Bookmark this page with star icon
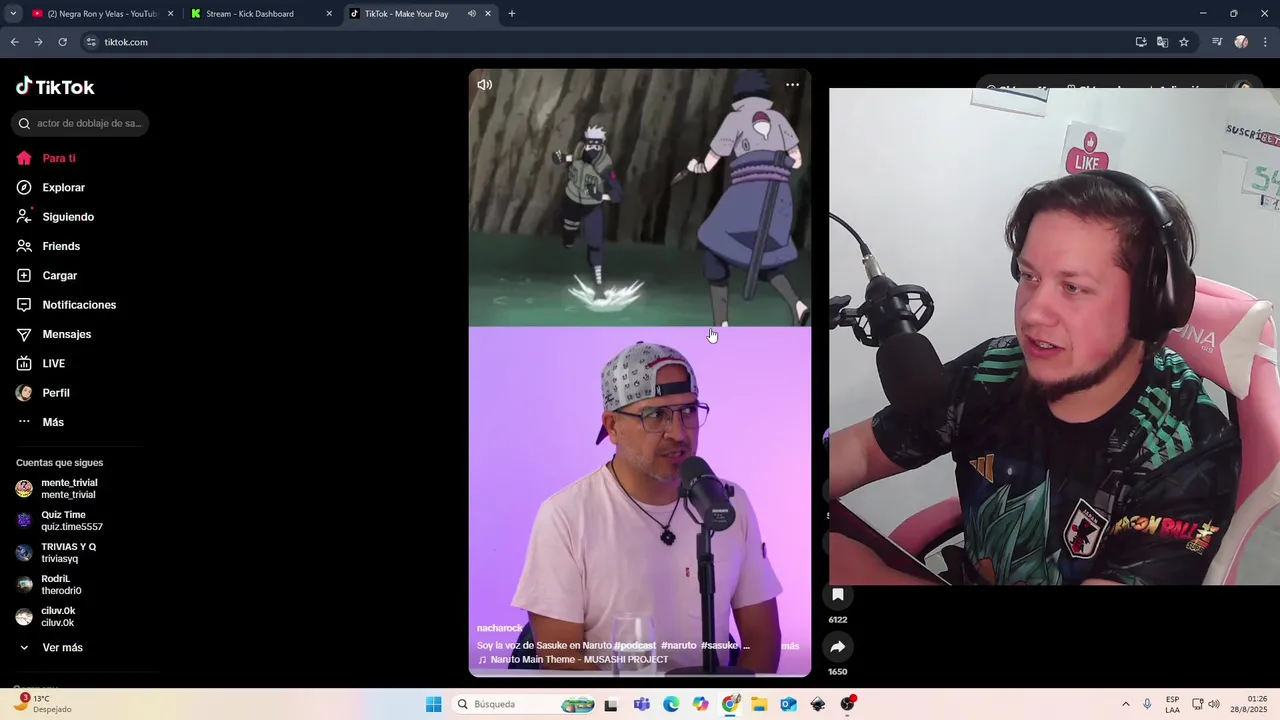Image resolution: width=1280 pixels, height=720 pixels. click(x=1184, y=42)
